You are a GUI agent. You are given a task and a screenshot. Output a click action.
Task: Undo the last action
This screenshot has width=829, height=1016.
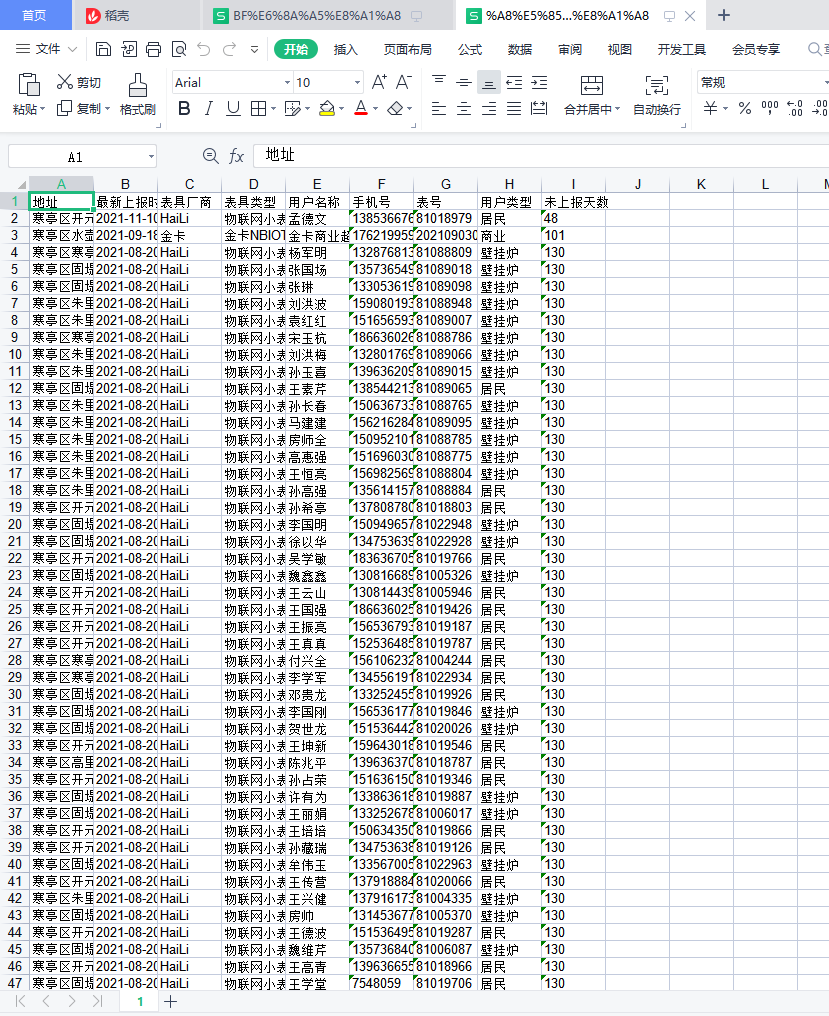(204, 49)
